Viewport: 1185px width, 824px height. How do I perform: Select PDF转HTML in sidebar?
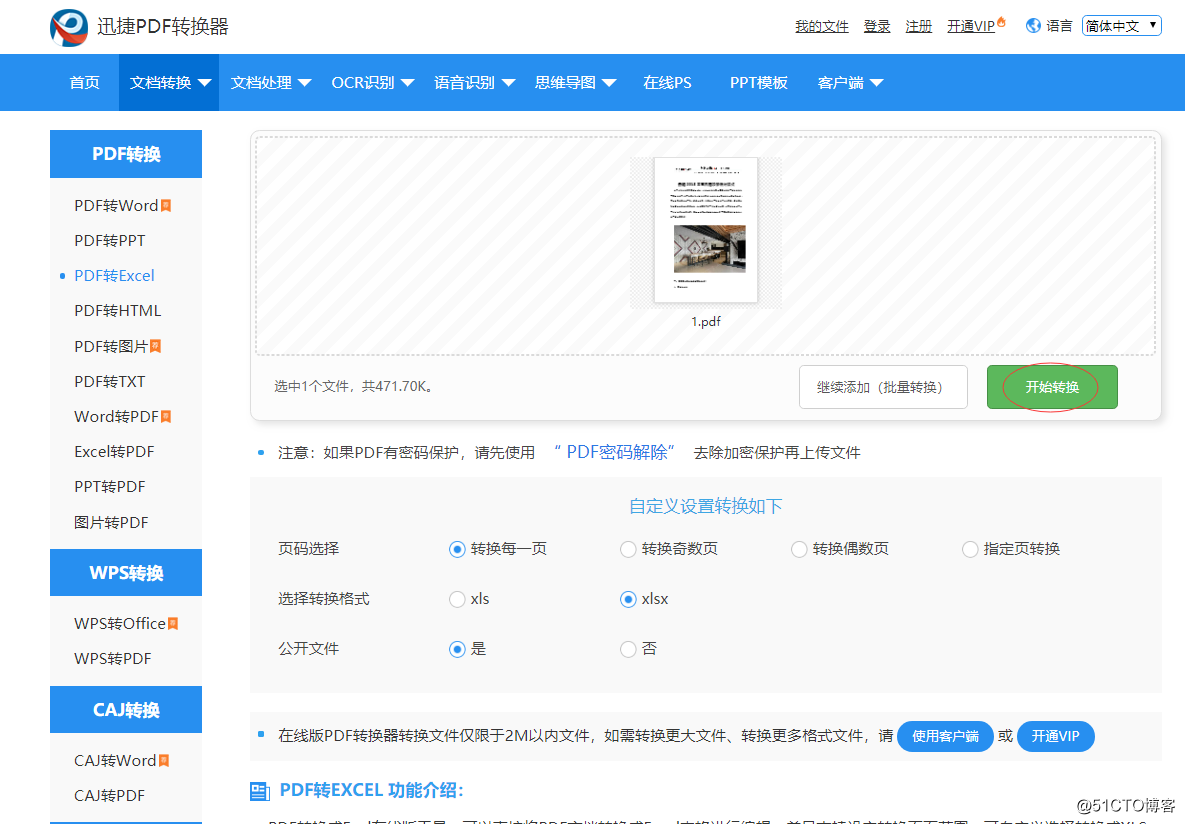(118, 311)
